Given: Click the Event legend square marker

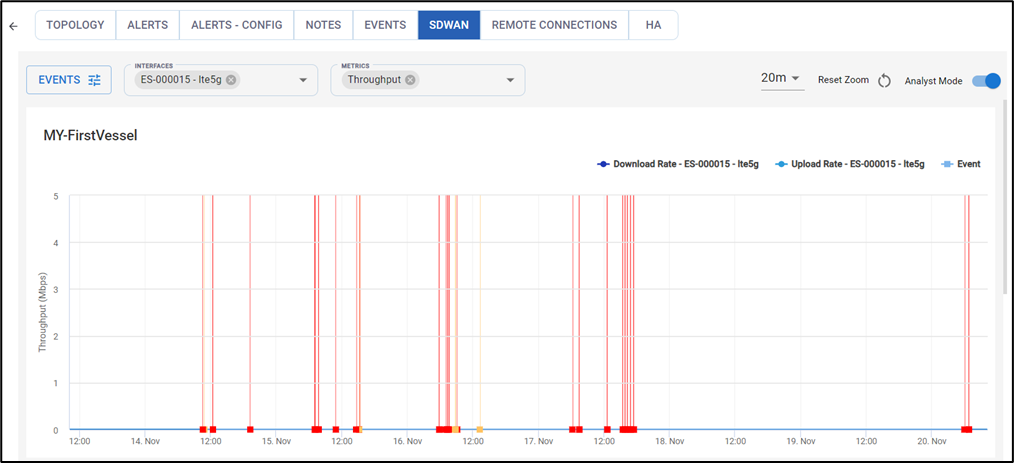Looking at the screenshot, I should click(x=948, y=163).
